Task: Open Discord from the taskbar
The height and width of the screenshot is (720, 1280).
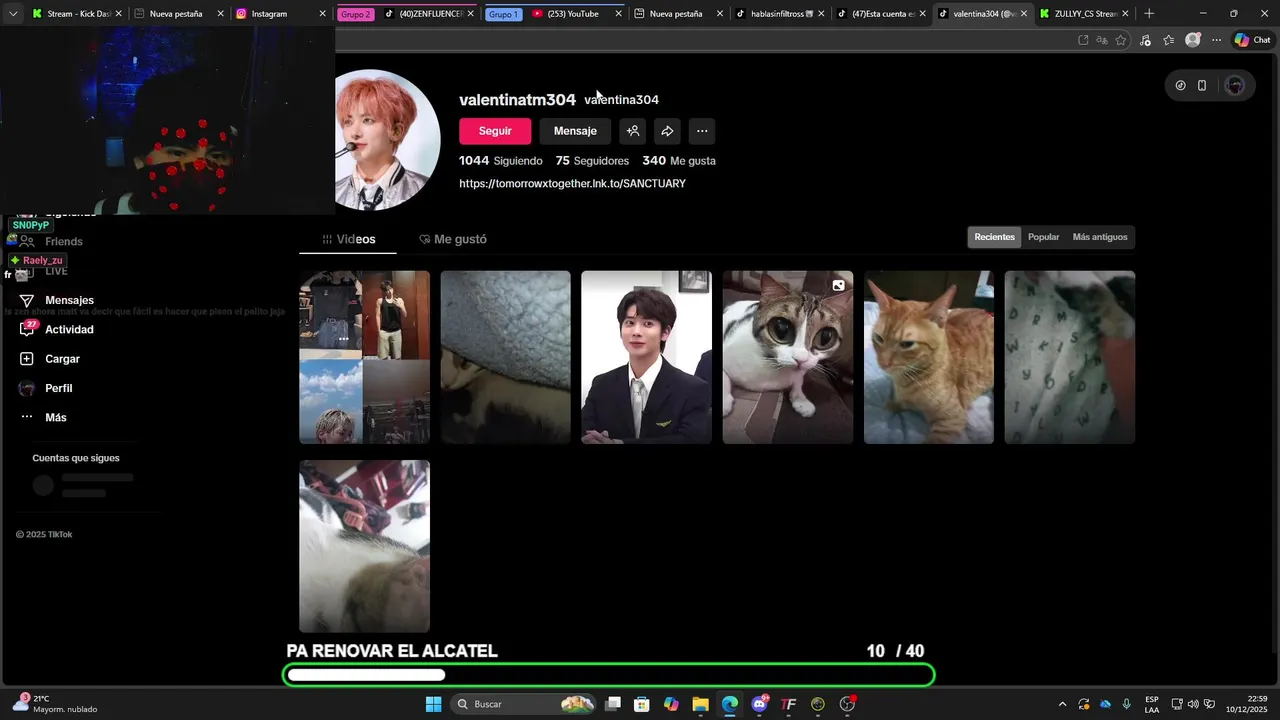Action: pyautogui.click(x=759, y=704)
